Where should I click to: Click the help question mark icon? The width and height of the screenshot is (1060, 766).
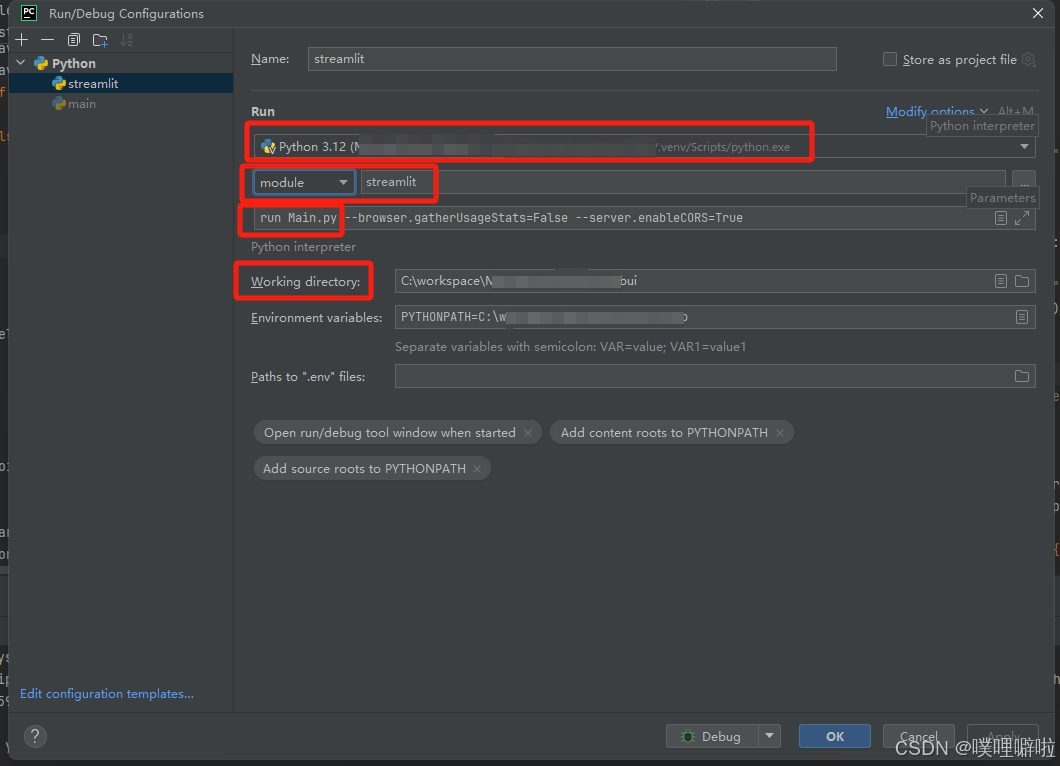(35, 736)
